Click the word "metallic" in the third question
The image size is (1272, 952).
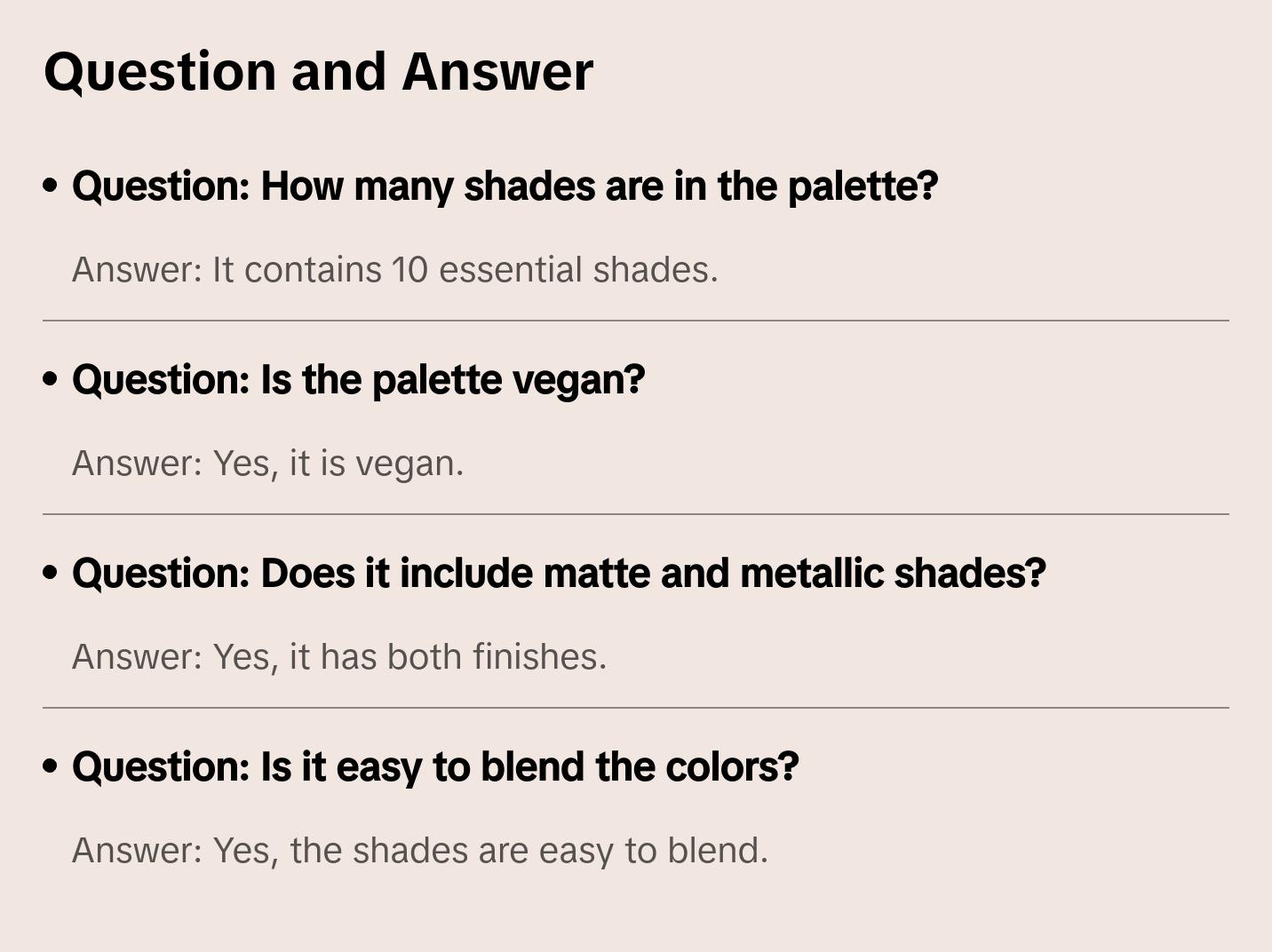pos(812,574)
